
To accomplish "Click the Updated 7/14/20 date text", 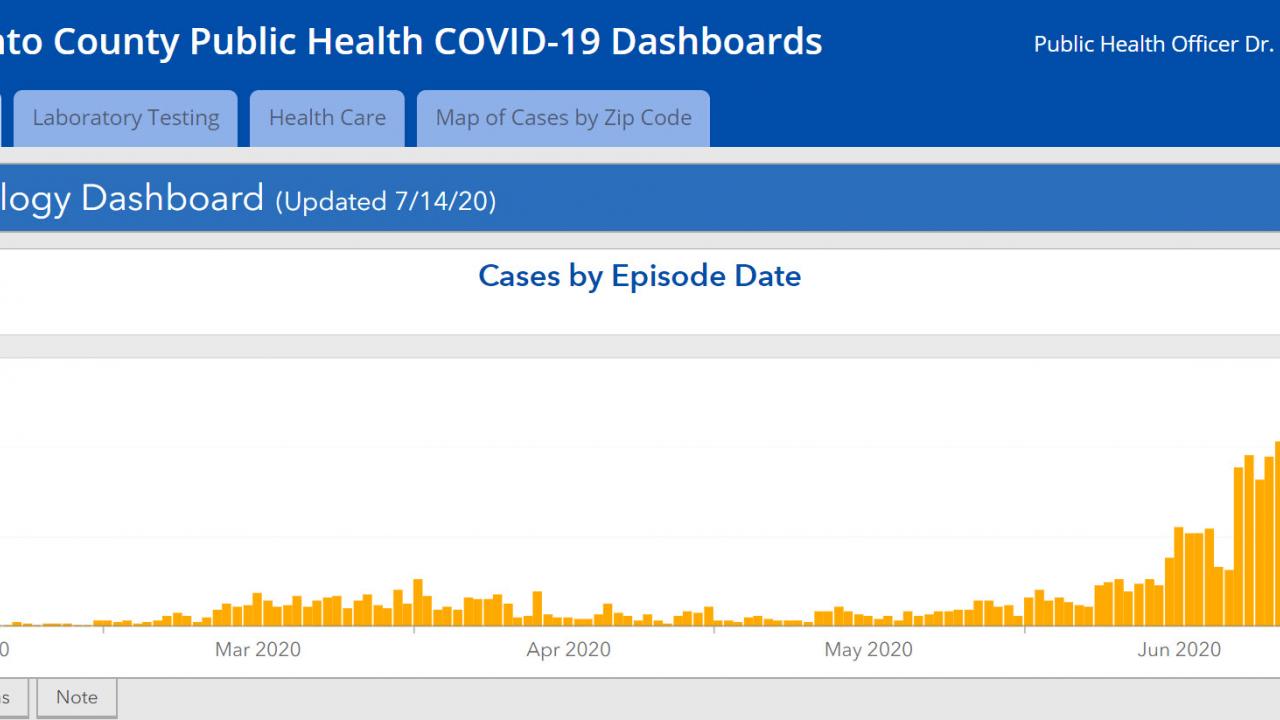I will pos(386,201).
